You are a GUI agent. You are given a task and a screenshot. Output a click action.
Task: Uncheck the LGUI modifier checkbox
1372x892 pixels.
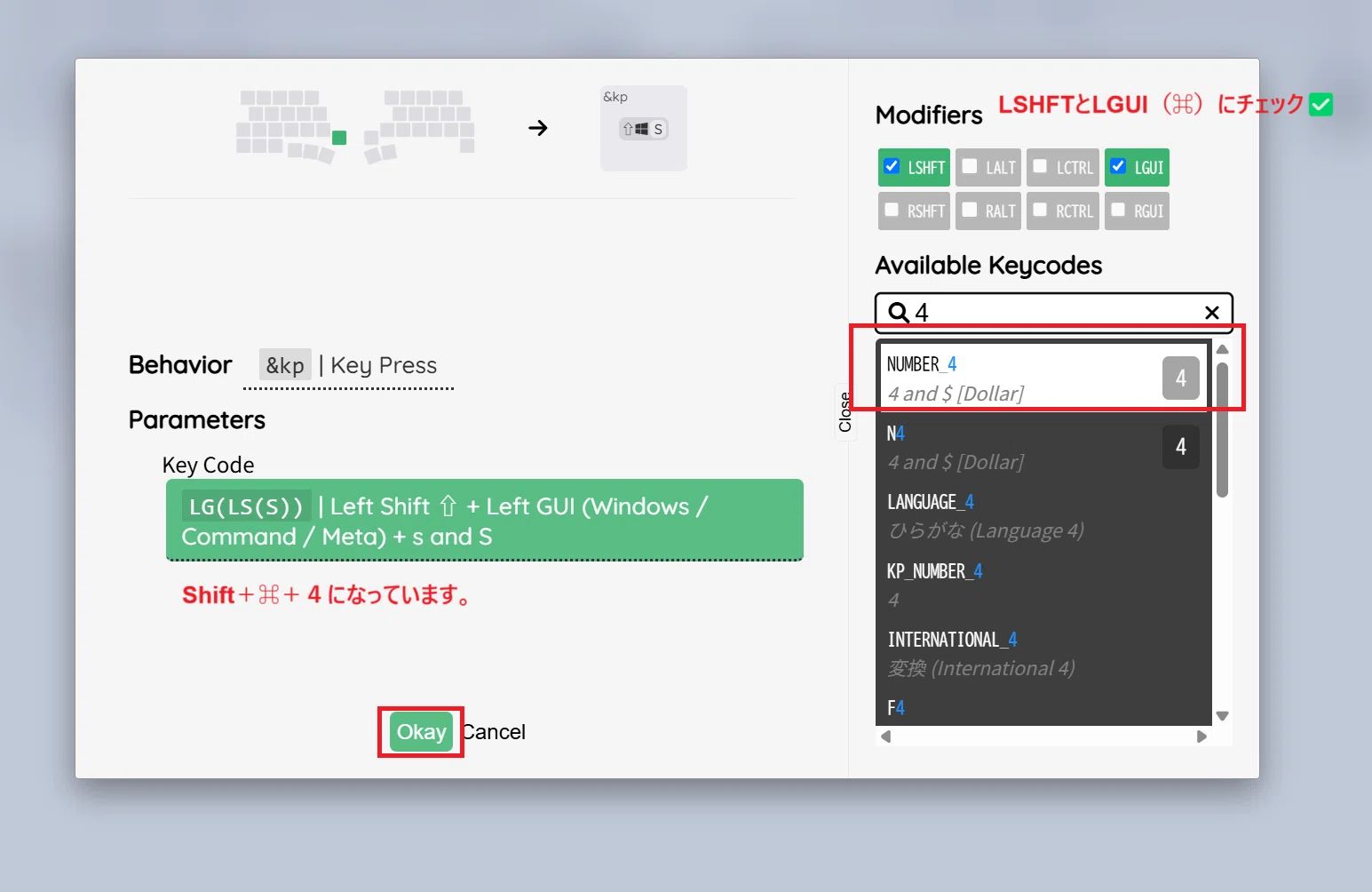click(x=1118, y=166)
